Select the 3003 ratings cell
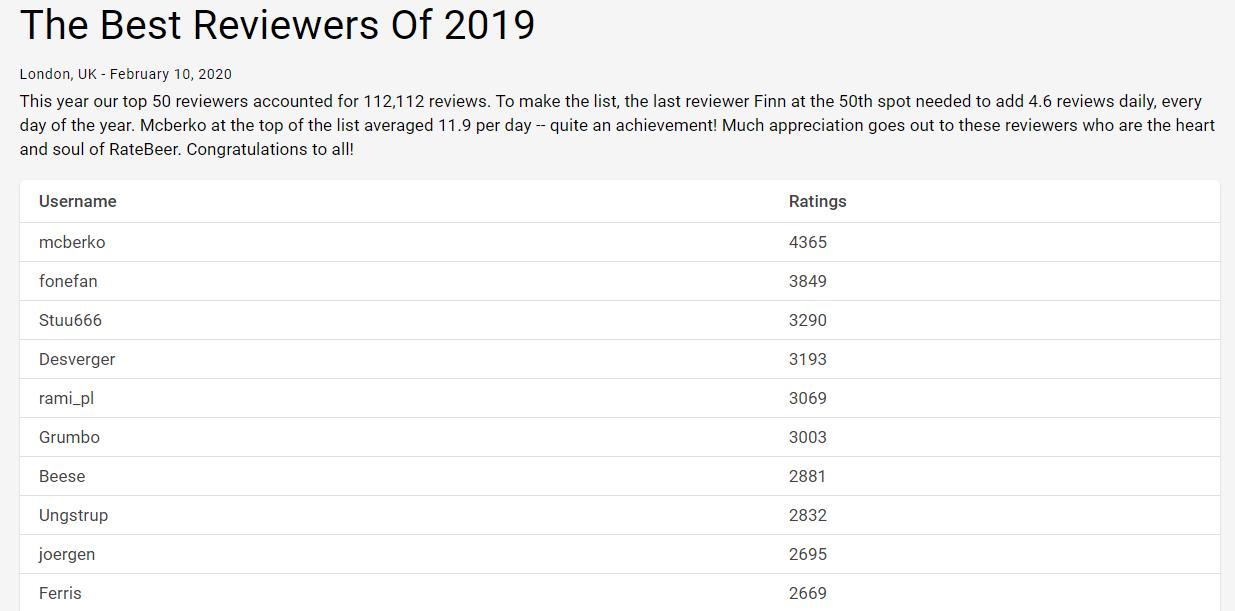Image resolution: width=1235 pixels, height=611 pixels. click(808, 437)
